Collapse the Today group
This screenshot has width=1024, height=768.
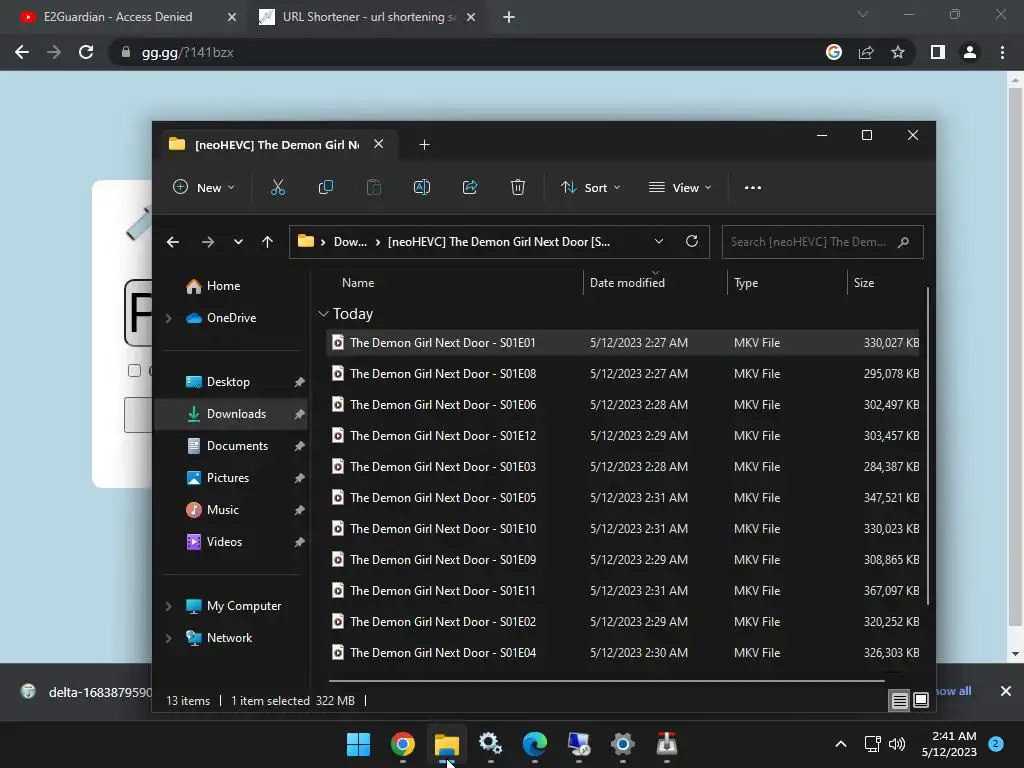pos(323,314)
